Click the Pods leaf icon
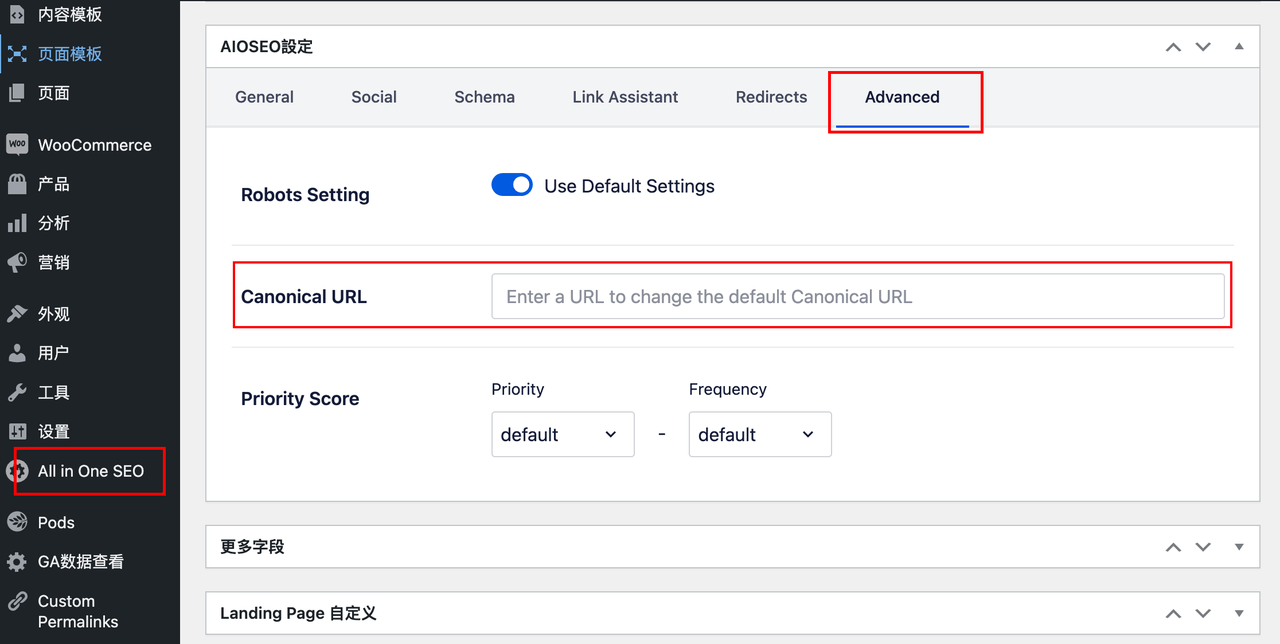Screen dimensions: 1280x644 tap(17, 522)
